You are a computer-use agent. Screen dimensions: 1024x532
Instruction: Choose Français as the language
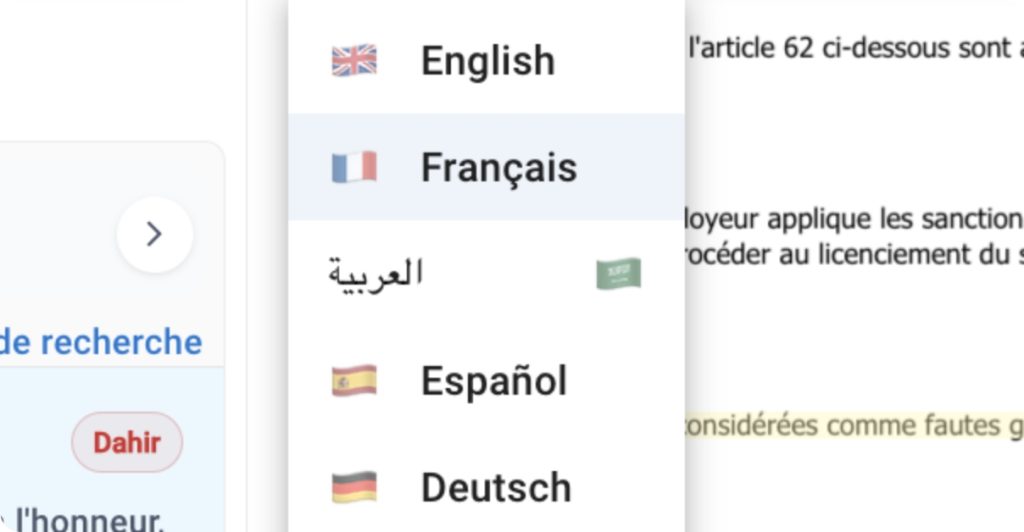pyautogui.click(x=498, y=167)
